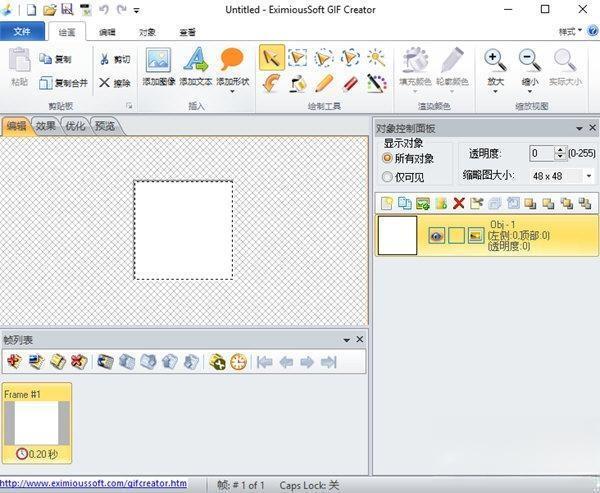This screenshot has width=600, height=493.
Task: Click the 添加图像 add image icon
Action: (158, 60)
